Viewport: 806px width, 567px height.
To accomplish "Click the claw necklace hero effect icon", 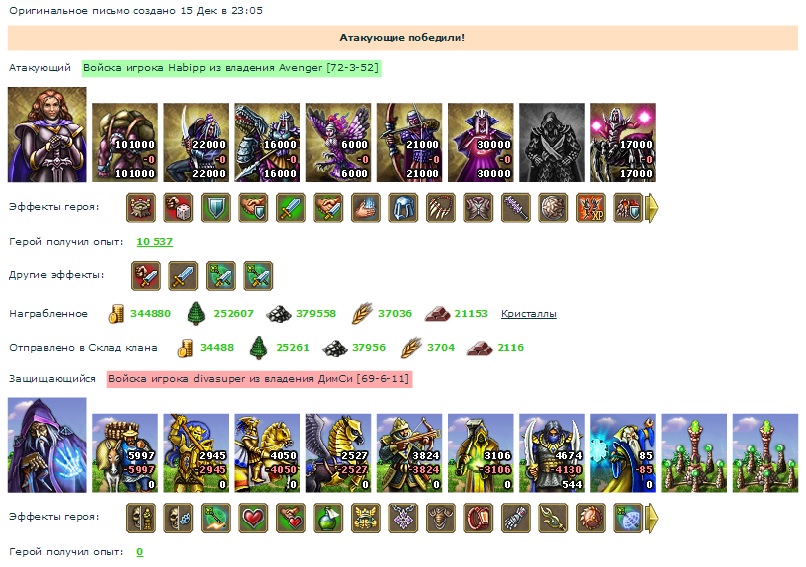I will [441, 208].
